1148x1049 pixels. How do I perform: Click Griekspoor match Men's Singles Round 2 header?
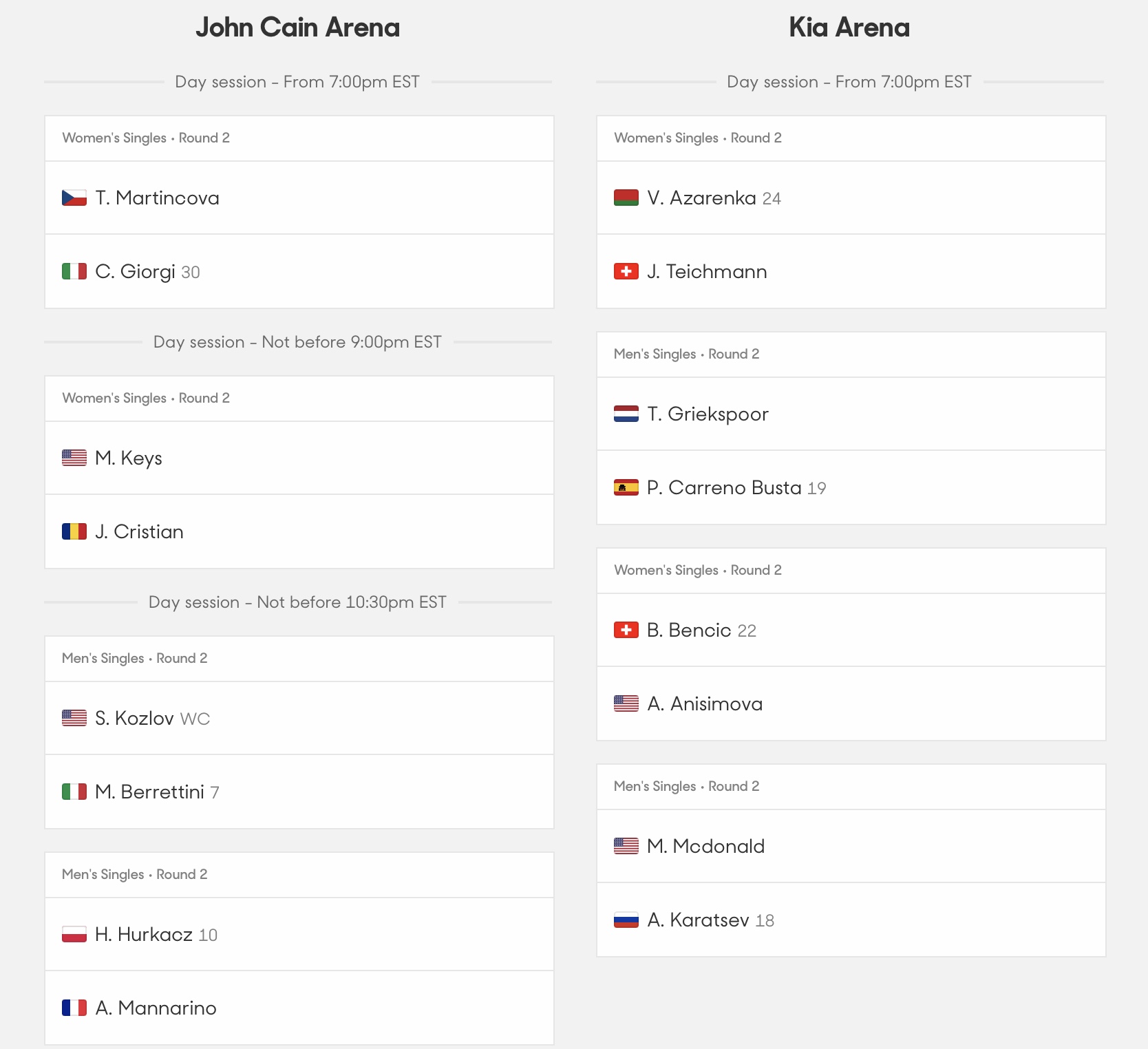[851, 354]
